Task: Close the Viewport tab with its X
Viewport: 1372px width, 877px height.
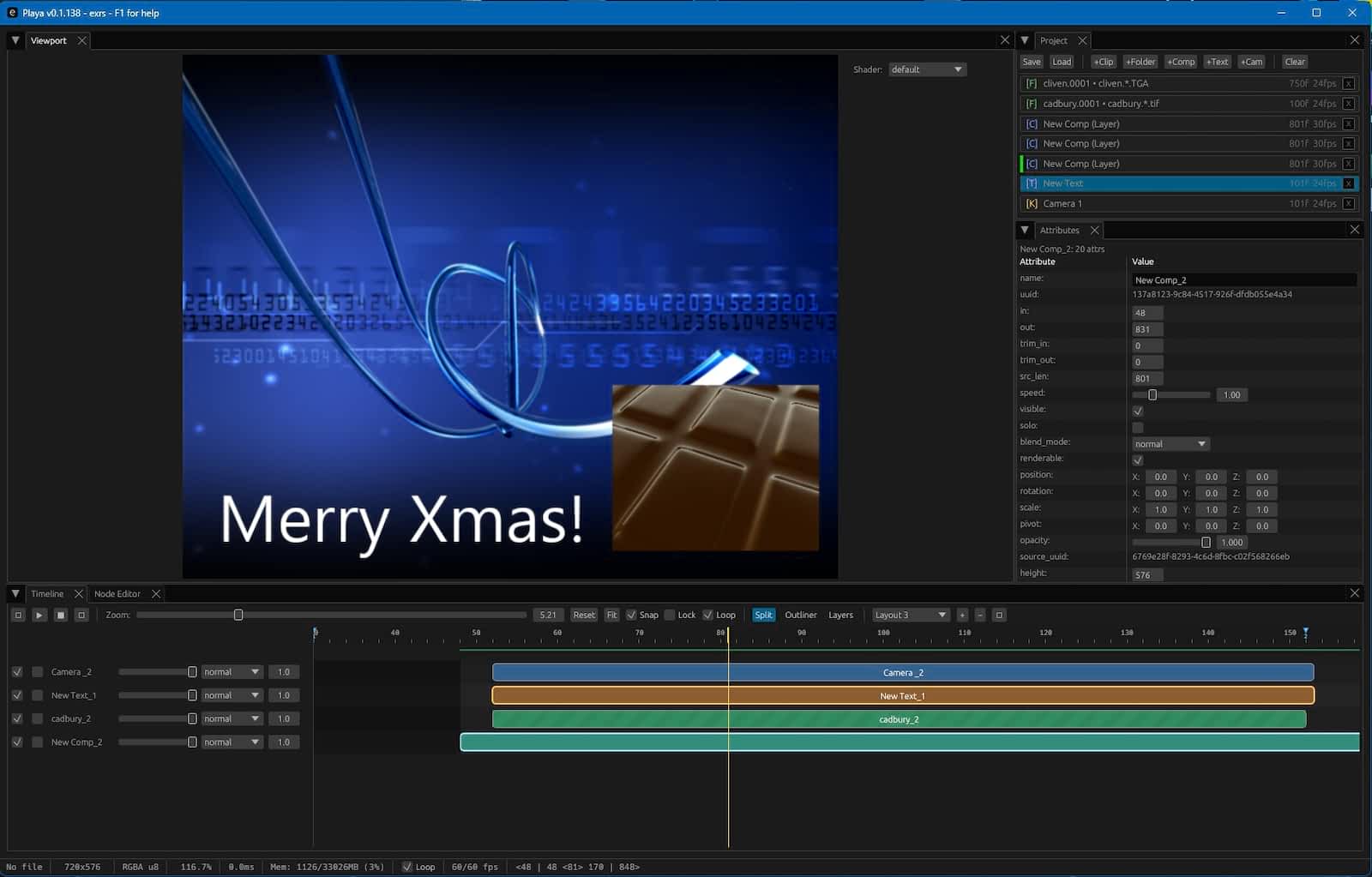Action: point(82,40)
